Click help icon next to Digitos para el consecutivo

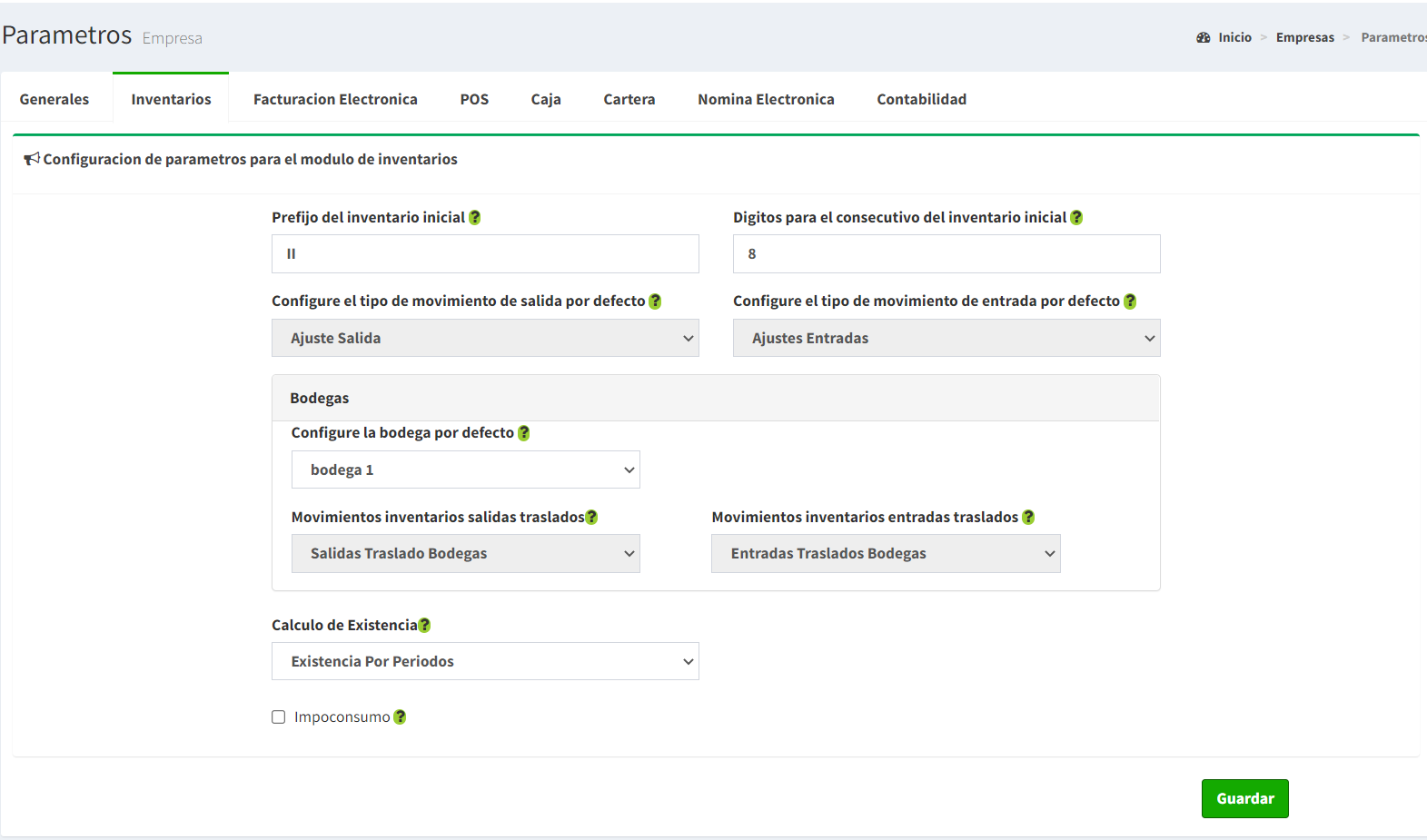point(1076,218)
